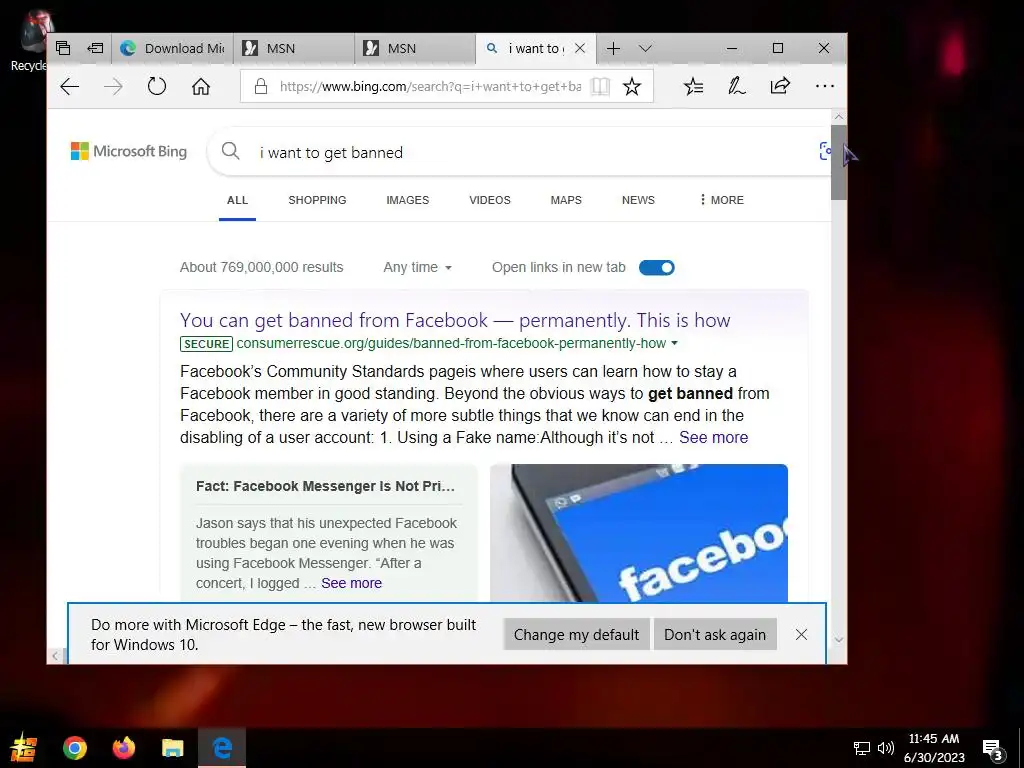Open Edge Settings and more menu
Screen dimensions: 1024x768
[825, 86]
